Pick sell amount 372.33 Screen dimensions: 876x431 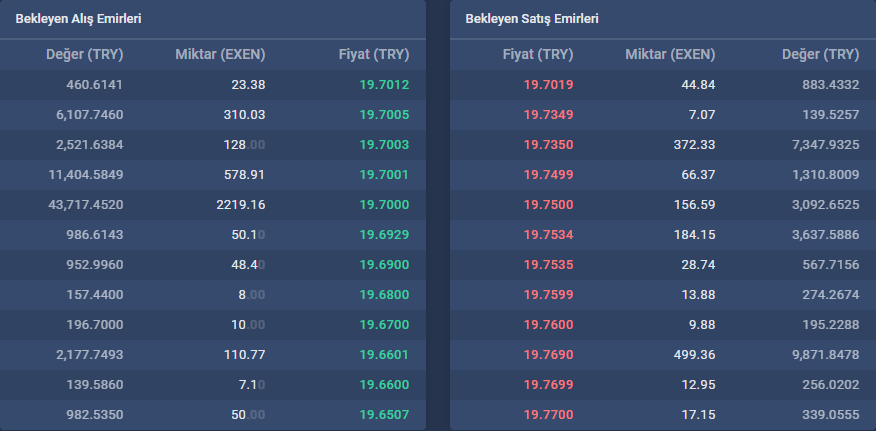(693, 145)
